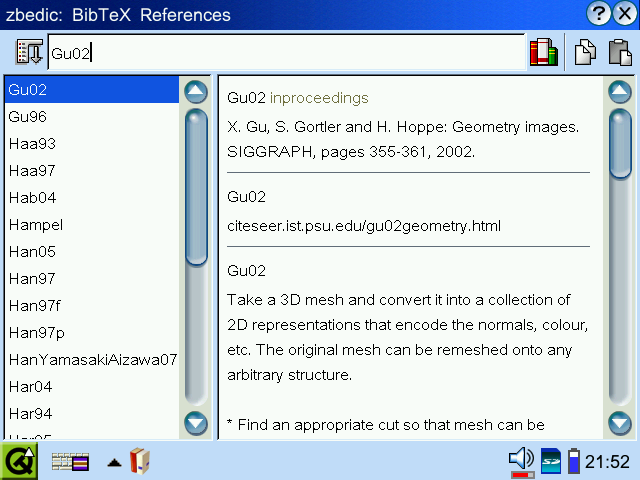The image size is (640, 480).
Task: Click the sort-list icon left of search field
Action: click(30, 53)
